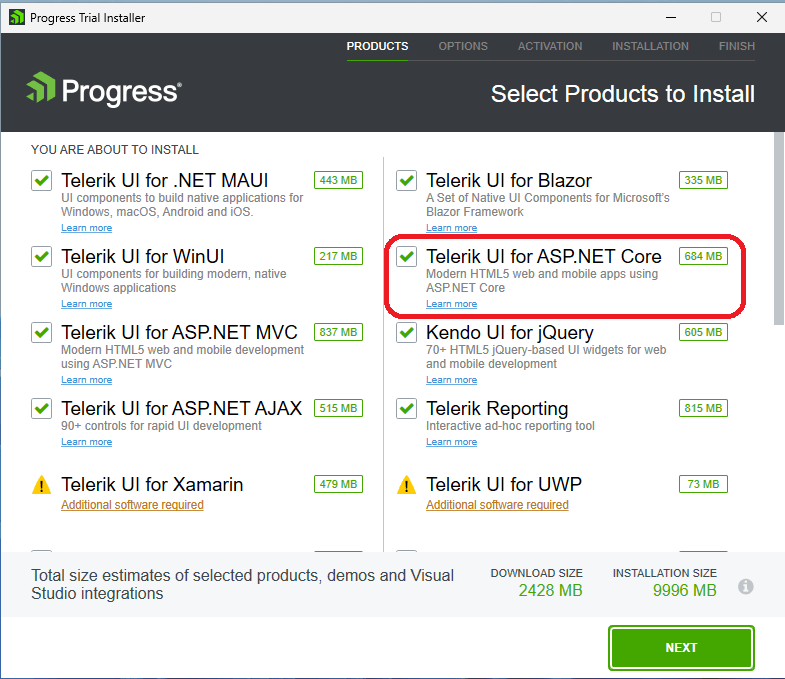Viewport: 785px width, 679px height.
Task: Click the Kendo UI for jQuery product title
Action: (510, 332)
